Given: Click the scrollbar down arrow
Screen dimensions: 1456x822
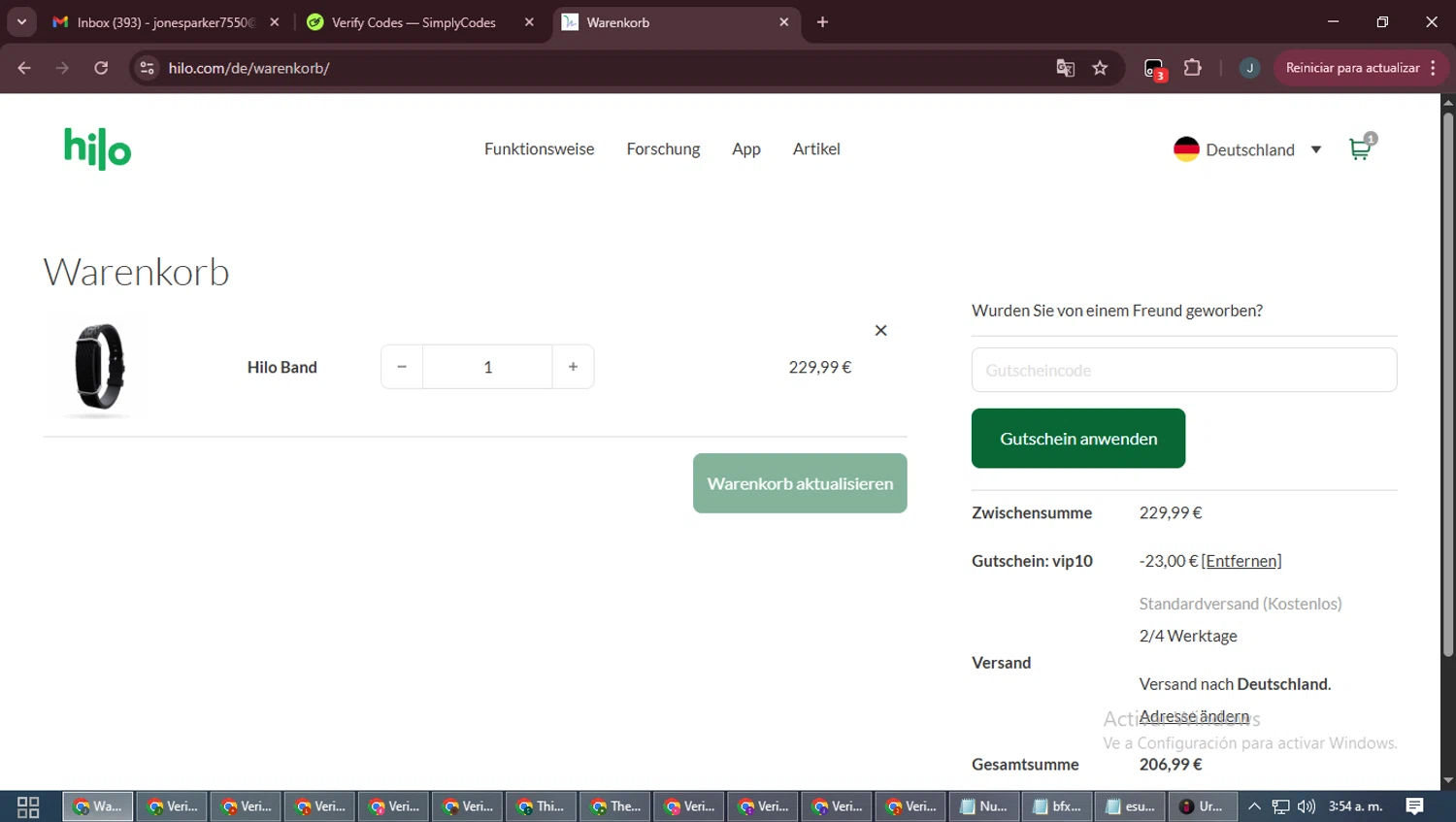Looking at the screenshot, I should (x=1448, y=780).
